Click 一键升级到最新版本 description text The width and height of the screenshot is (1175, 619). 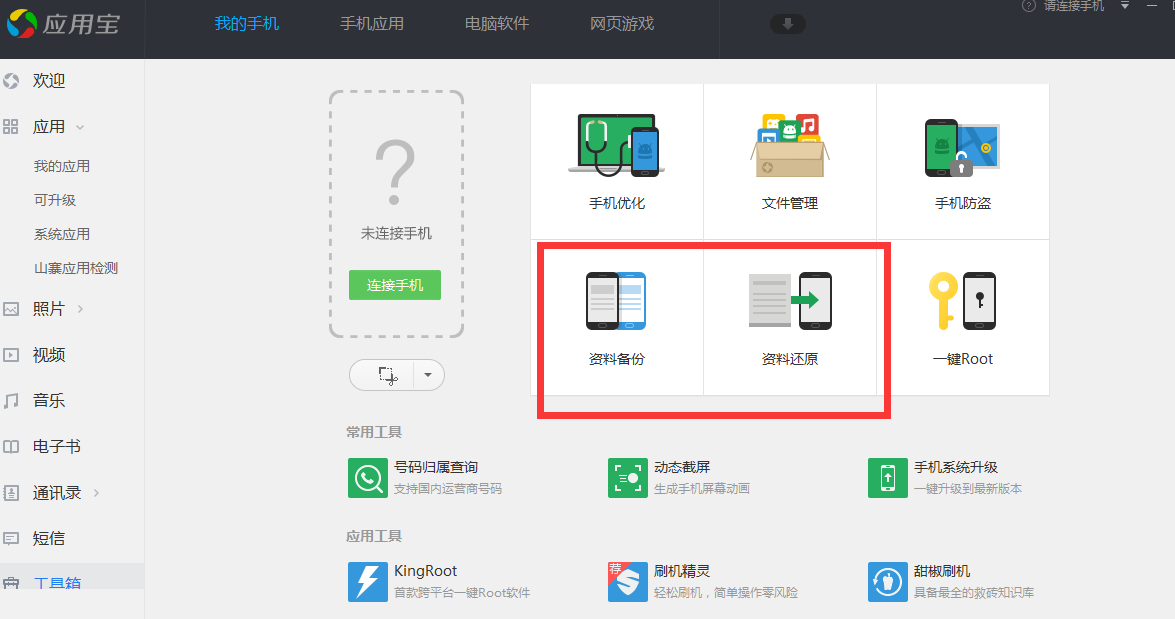click(968, 489)
